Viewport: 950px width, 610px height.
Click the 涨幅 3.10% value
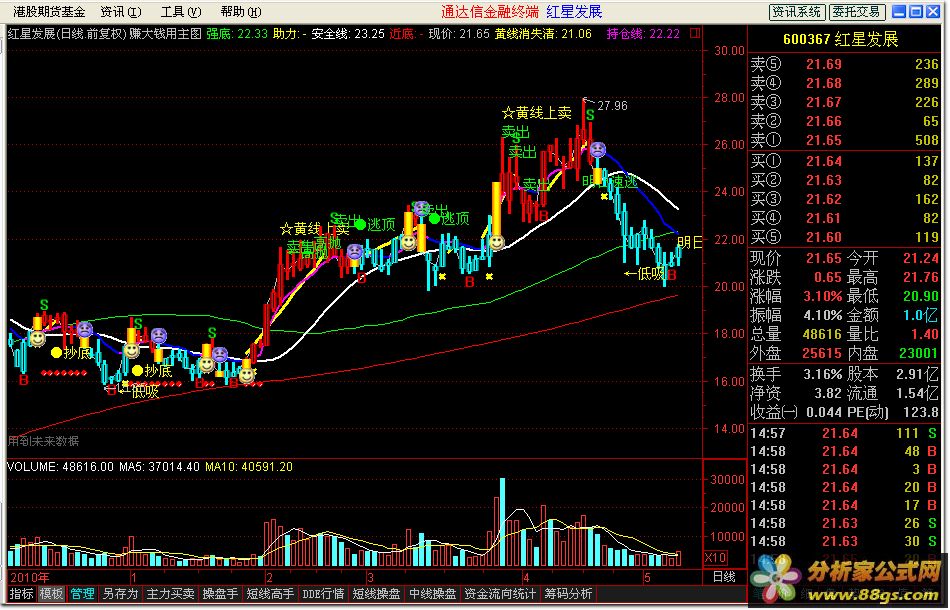823,296
